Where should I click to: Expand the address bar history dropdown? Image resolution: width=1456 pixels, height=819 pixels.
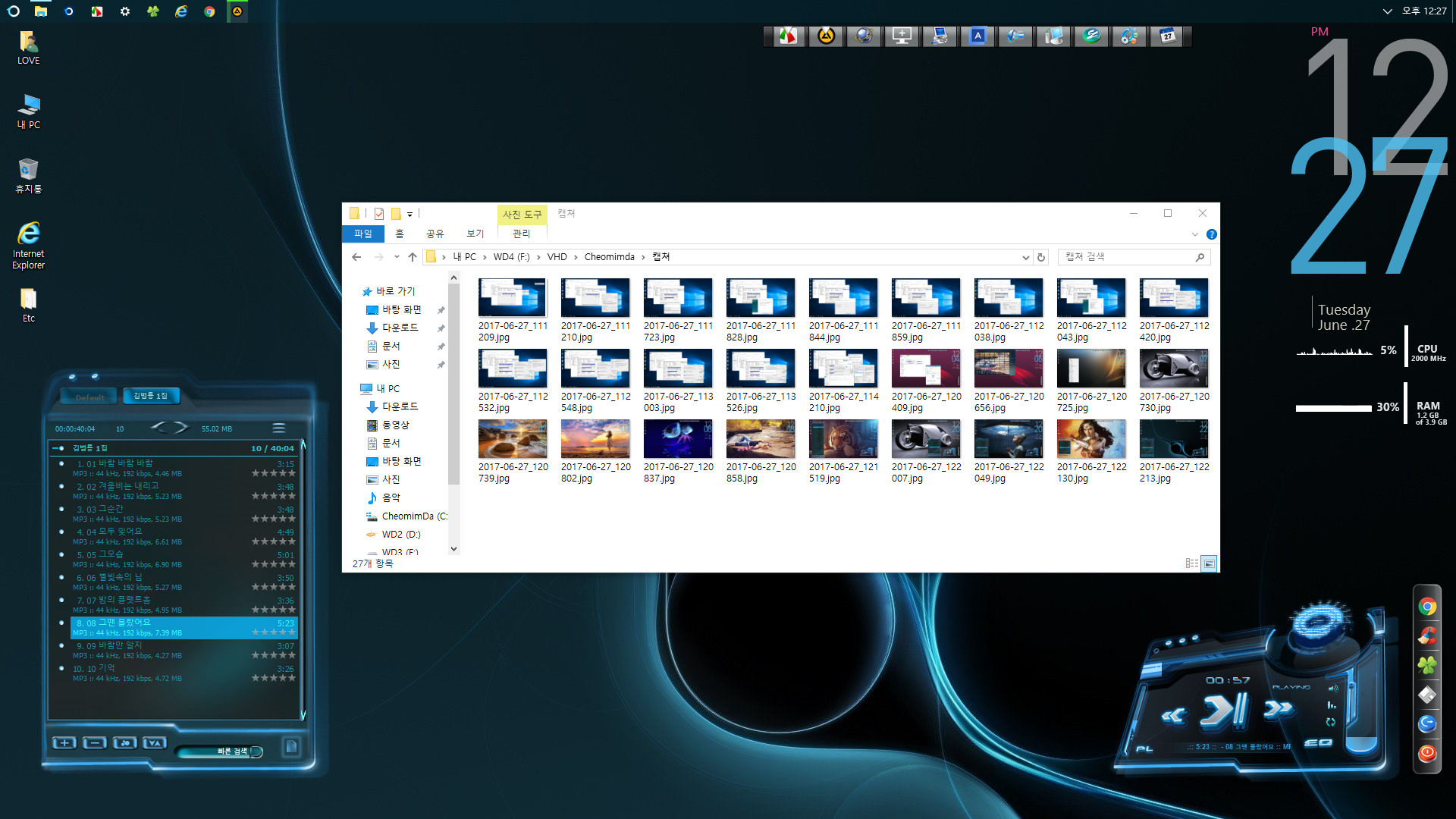(1025, 257)
